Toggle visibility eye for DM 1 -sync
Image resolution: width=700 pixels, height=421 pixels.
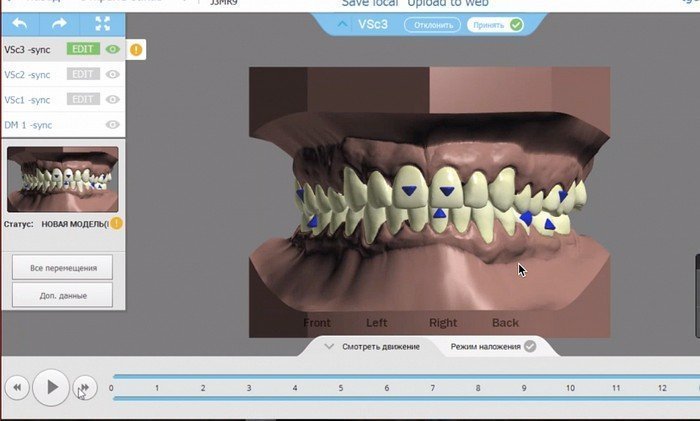(112, 125)
